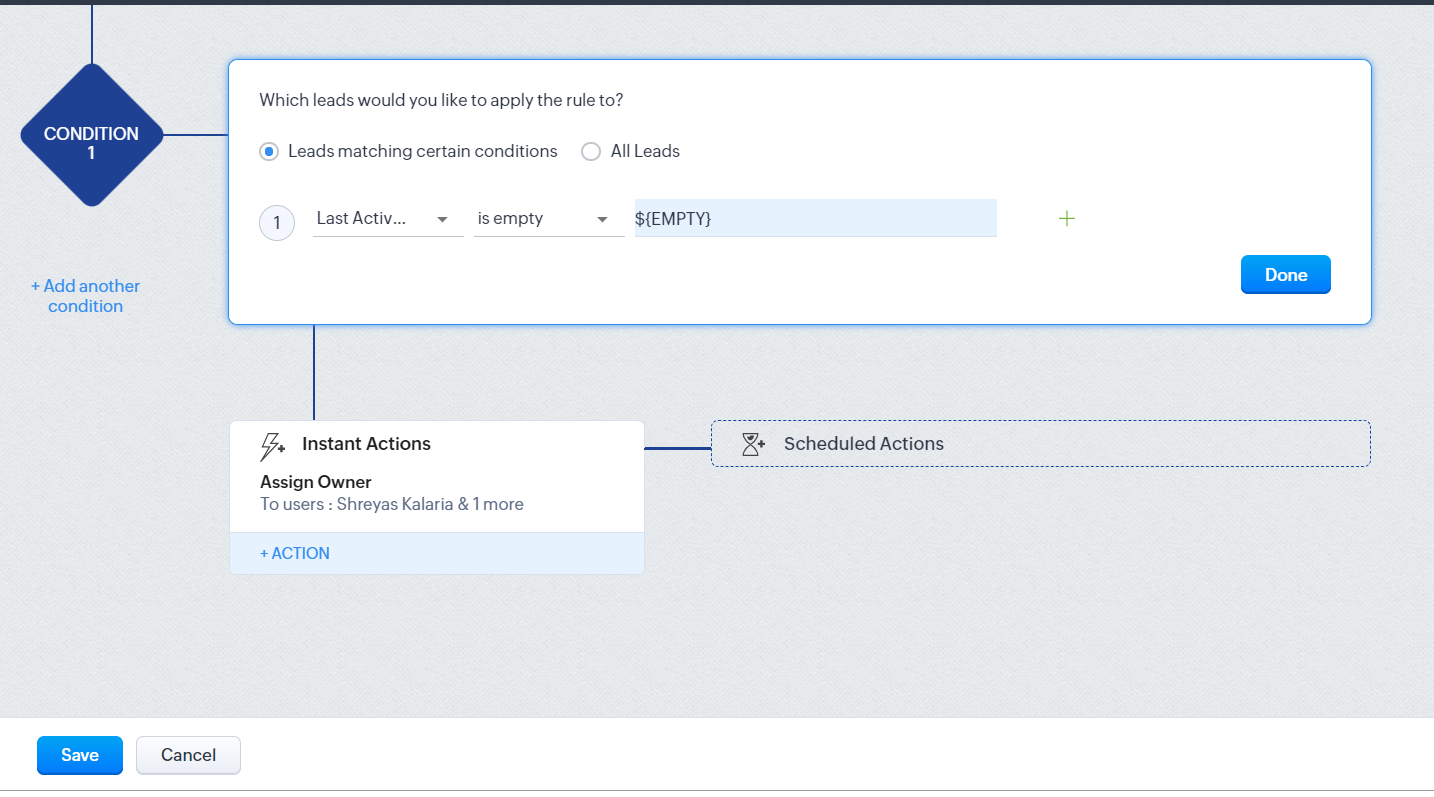
Task: Open the 'is empty' operator dropdown
Action: pyautogui.click(x=549, y=219)
